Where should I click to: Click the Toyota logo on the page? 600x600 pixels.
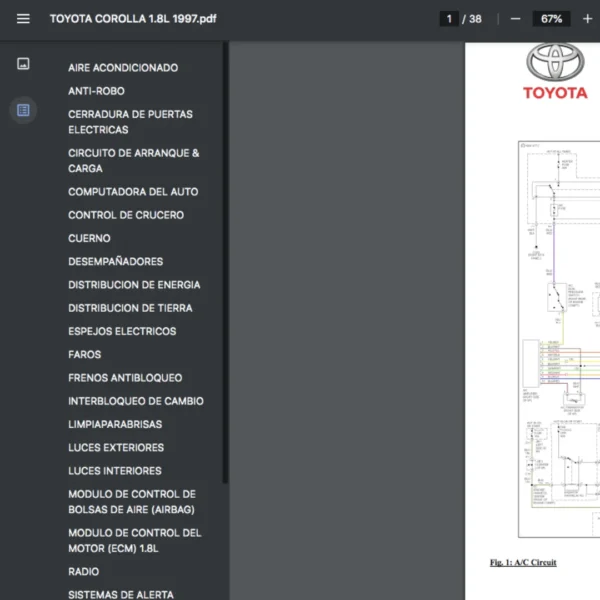pos(555,72)
